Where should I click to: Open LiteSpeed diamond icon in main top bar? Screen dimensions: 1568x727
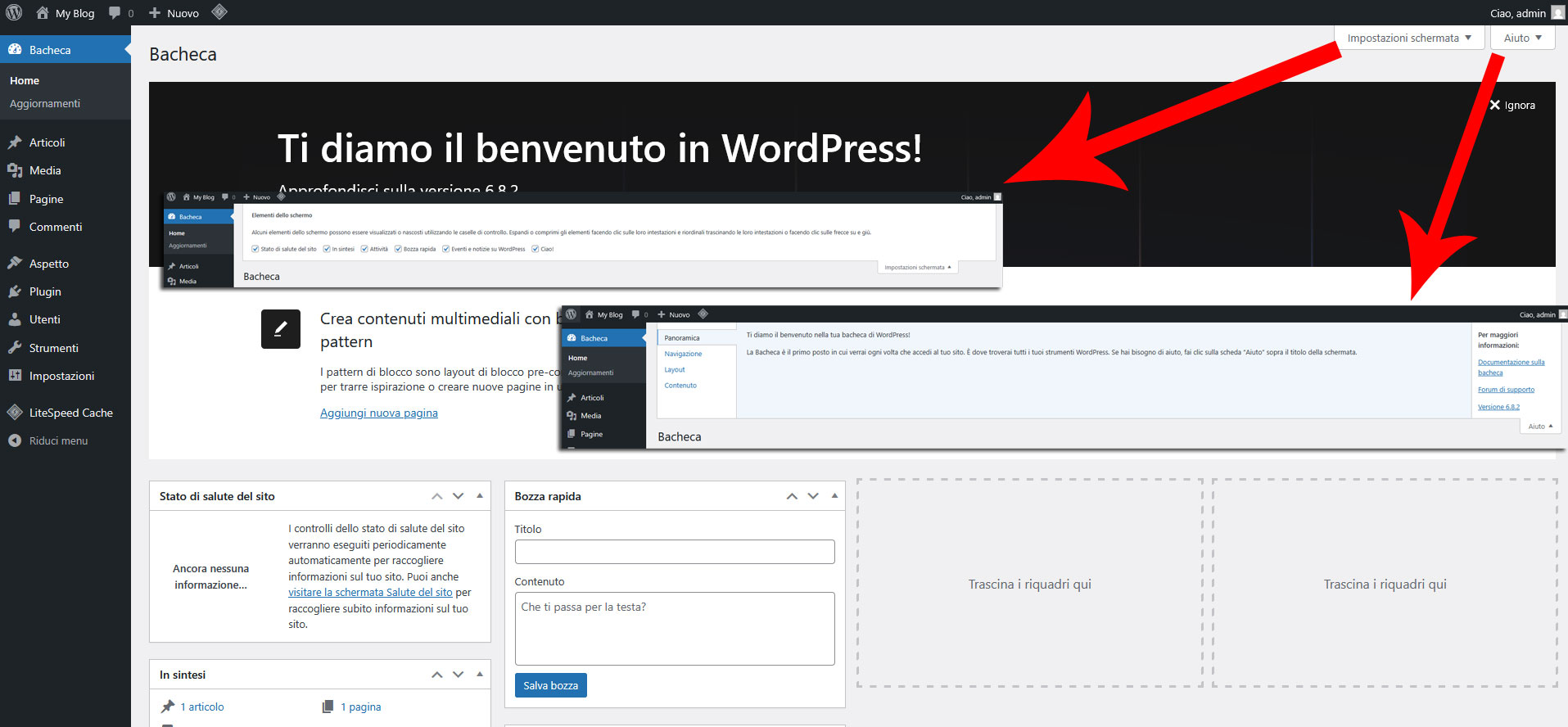[x=219, y=12]
